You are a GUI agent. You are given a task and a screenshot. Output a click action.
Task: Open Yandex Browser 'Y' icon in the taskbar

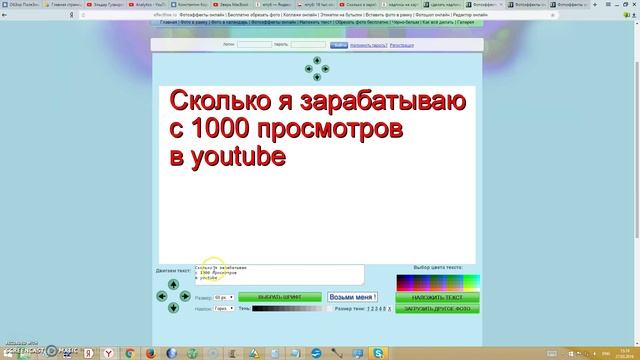click(x=109, y=353)
